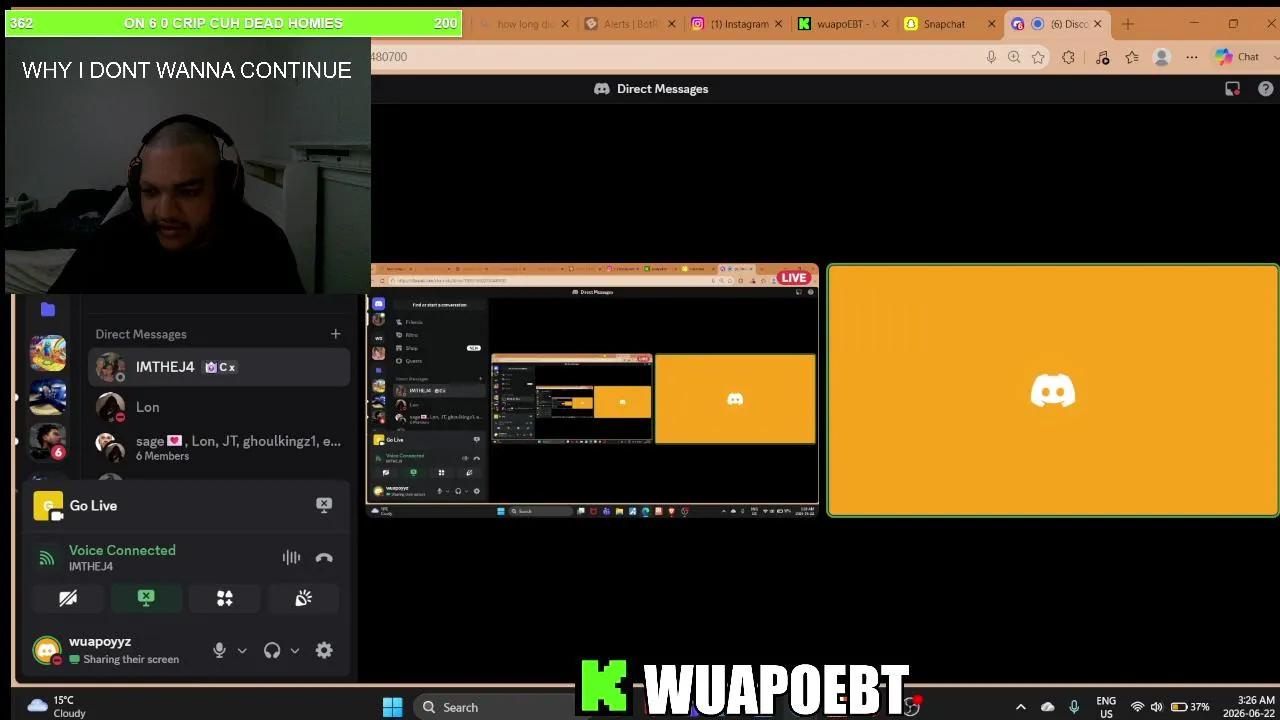Click the orange Discord call tile
Viewport: 1280px width, 720px height.
click(x=1053, y=390)
